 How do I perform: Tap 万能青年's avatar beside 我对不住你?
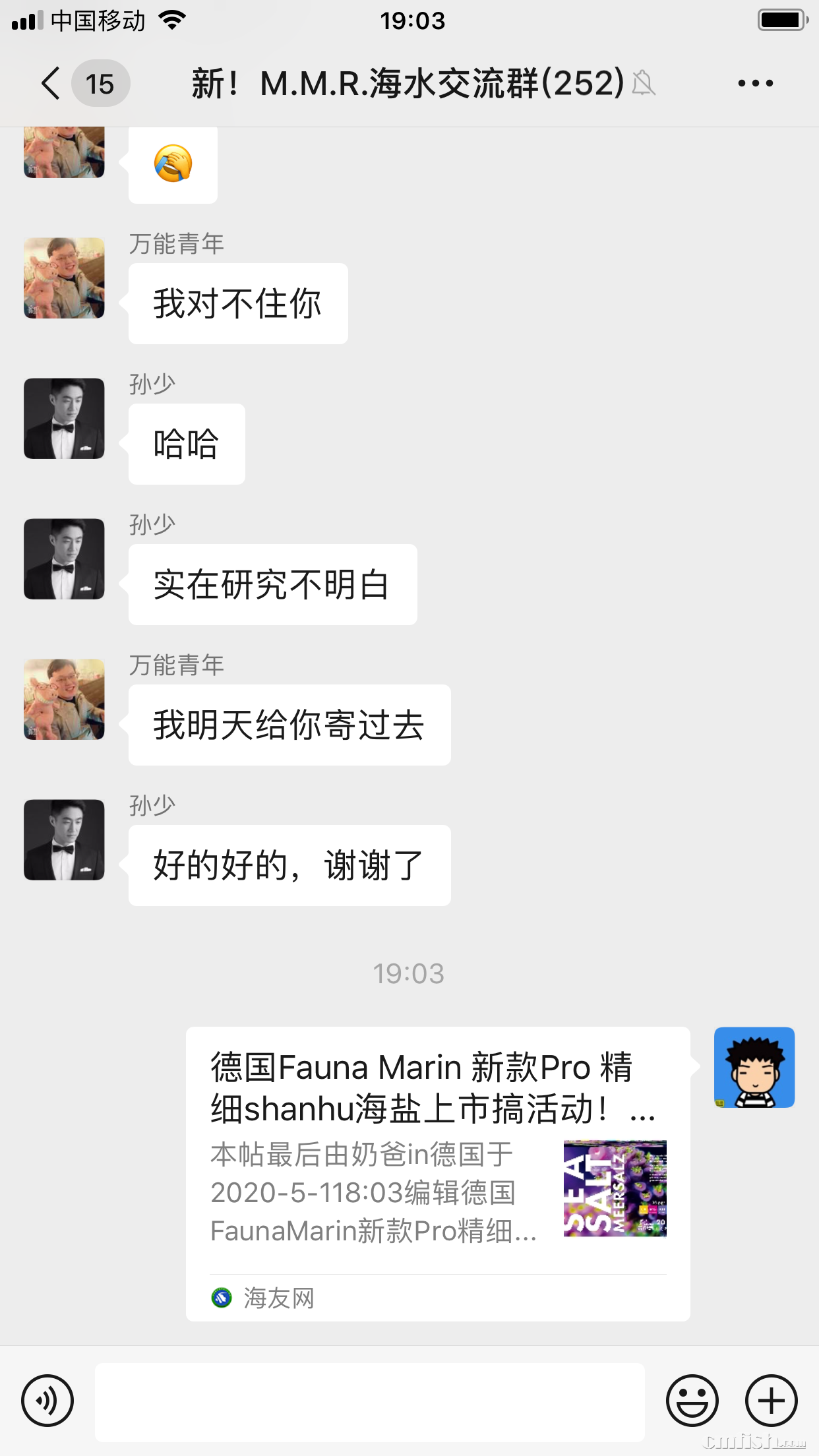pyautogui.click(x=64, y=278)
